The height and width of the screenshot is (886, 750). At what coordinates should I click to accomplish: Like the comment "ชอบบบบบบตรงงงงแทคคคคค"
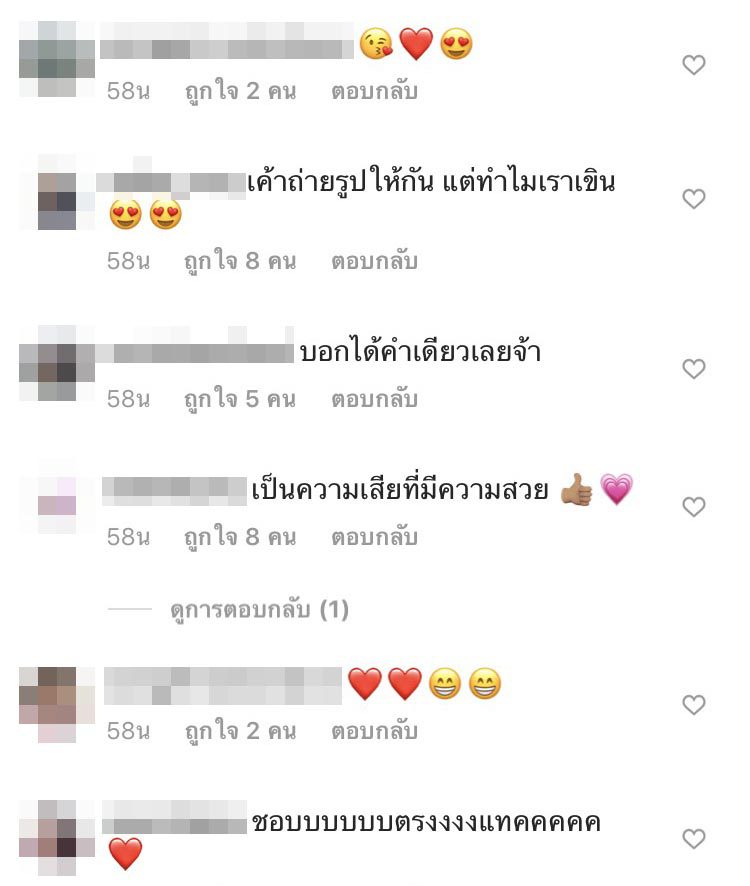point(693,839)
